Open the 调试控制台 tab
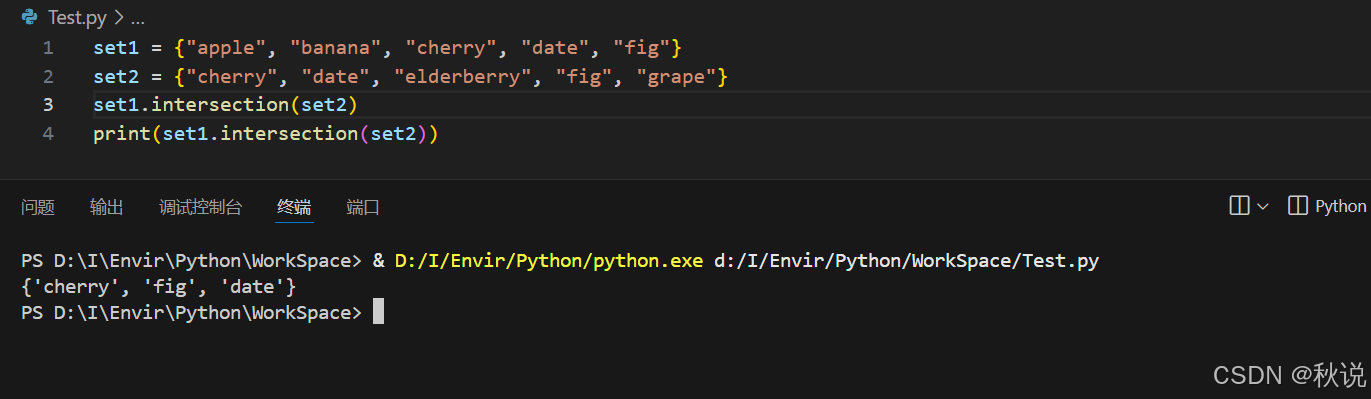1371x399 pixels. coord(200,207)
